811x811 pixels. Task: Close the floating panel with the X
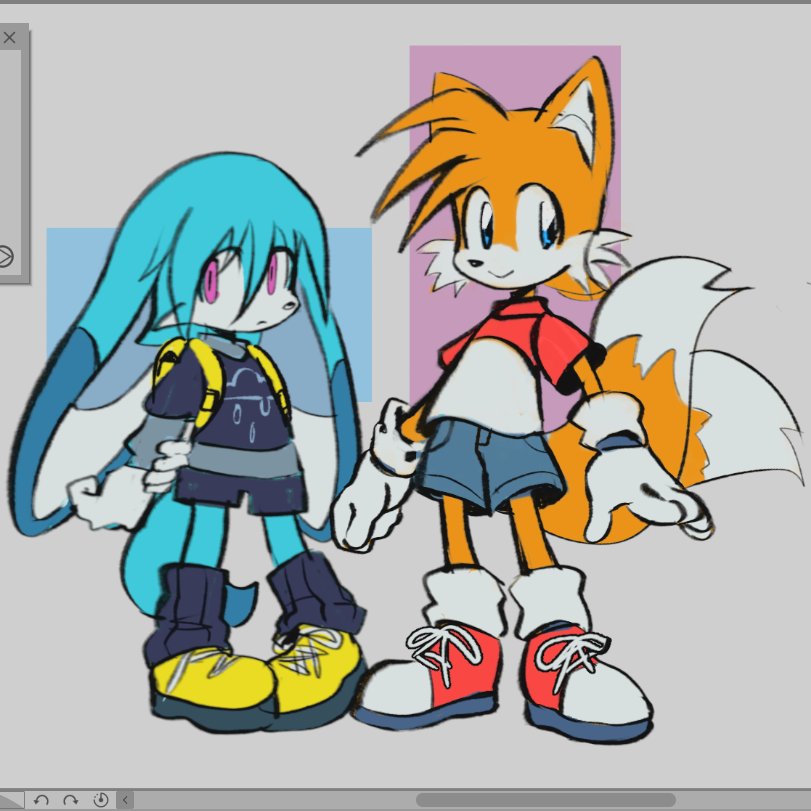click(x=9, y=37)
